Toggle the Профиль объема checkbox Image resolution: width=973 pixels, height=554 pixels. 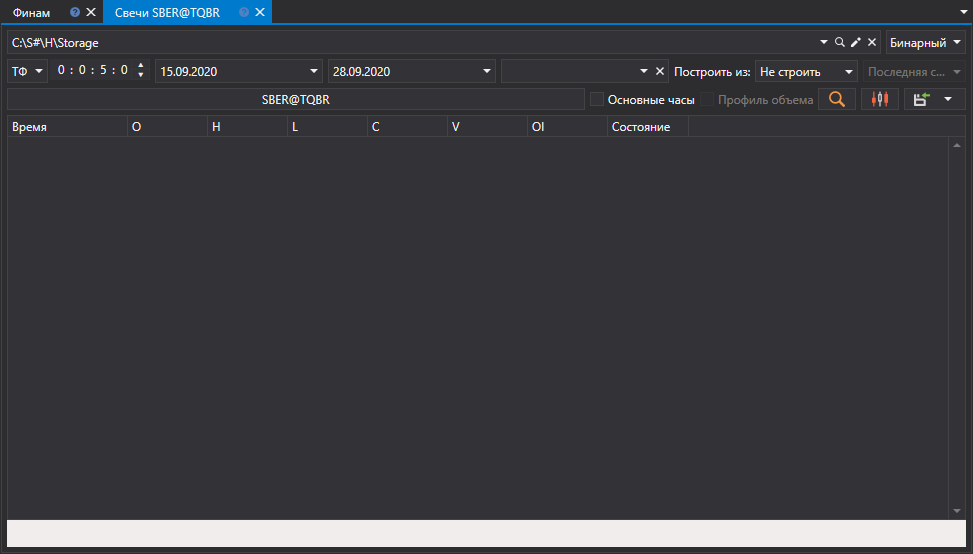(x=707, y=99)
